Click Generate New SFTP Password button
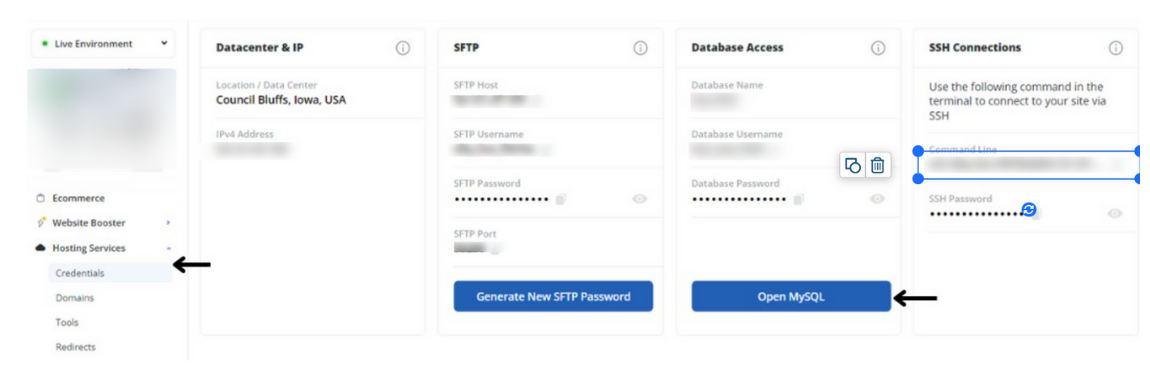This screenshot has width=1150, height=372. 553,296
